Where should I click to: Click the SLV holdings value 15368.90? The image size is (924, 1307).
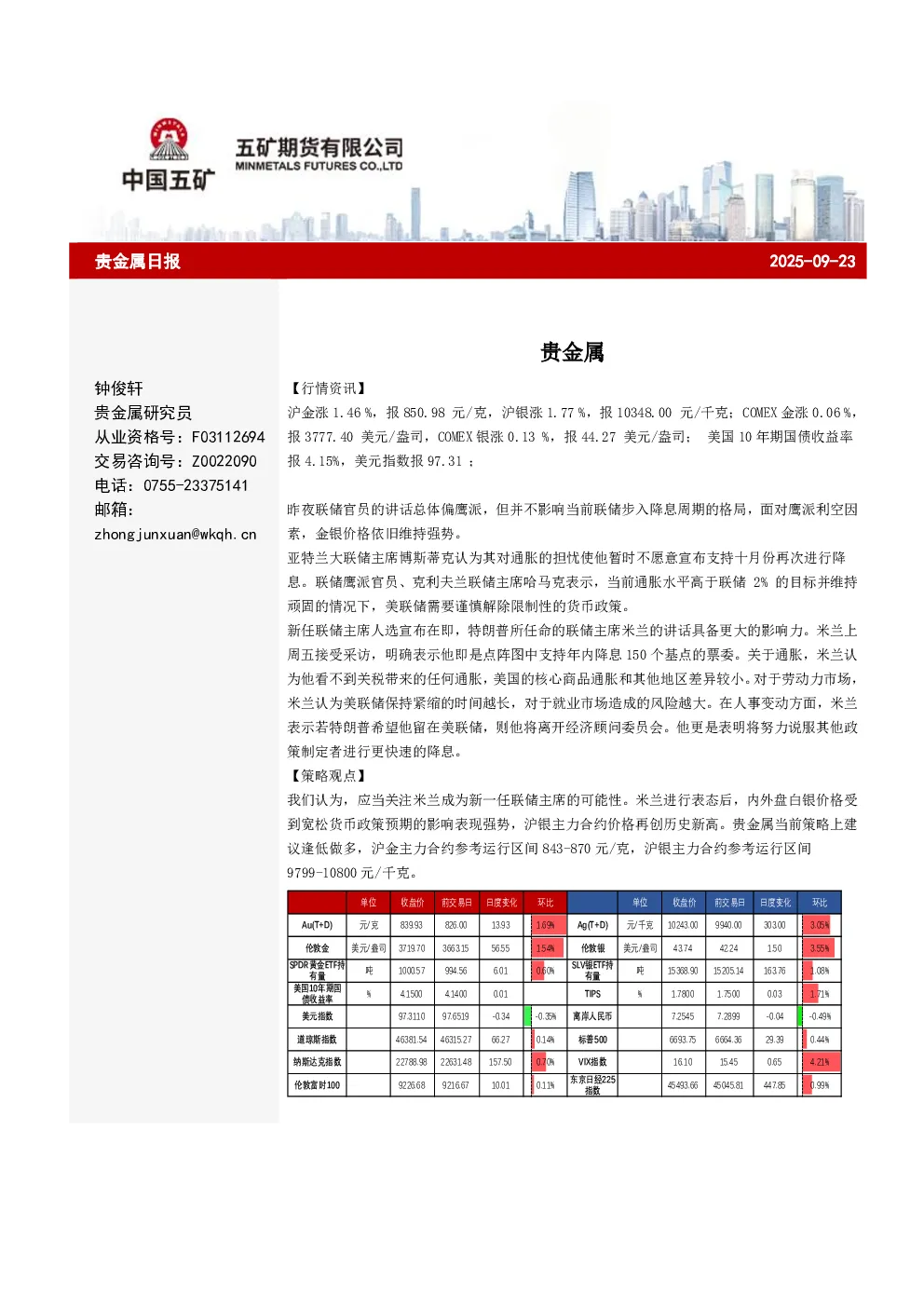coord(683,971)
